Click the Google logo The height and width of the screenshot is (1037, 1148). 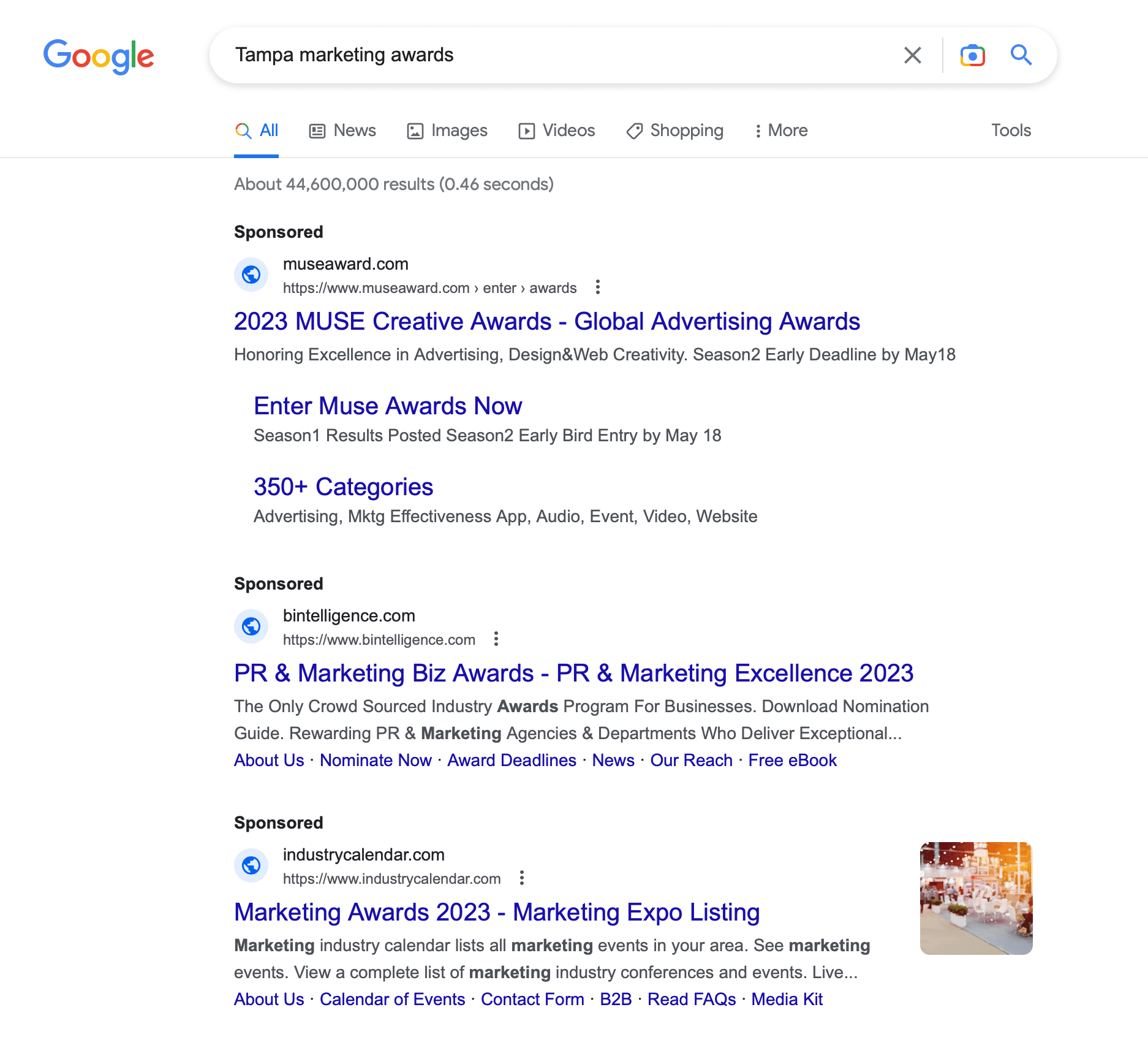coord(99,56)
